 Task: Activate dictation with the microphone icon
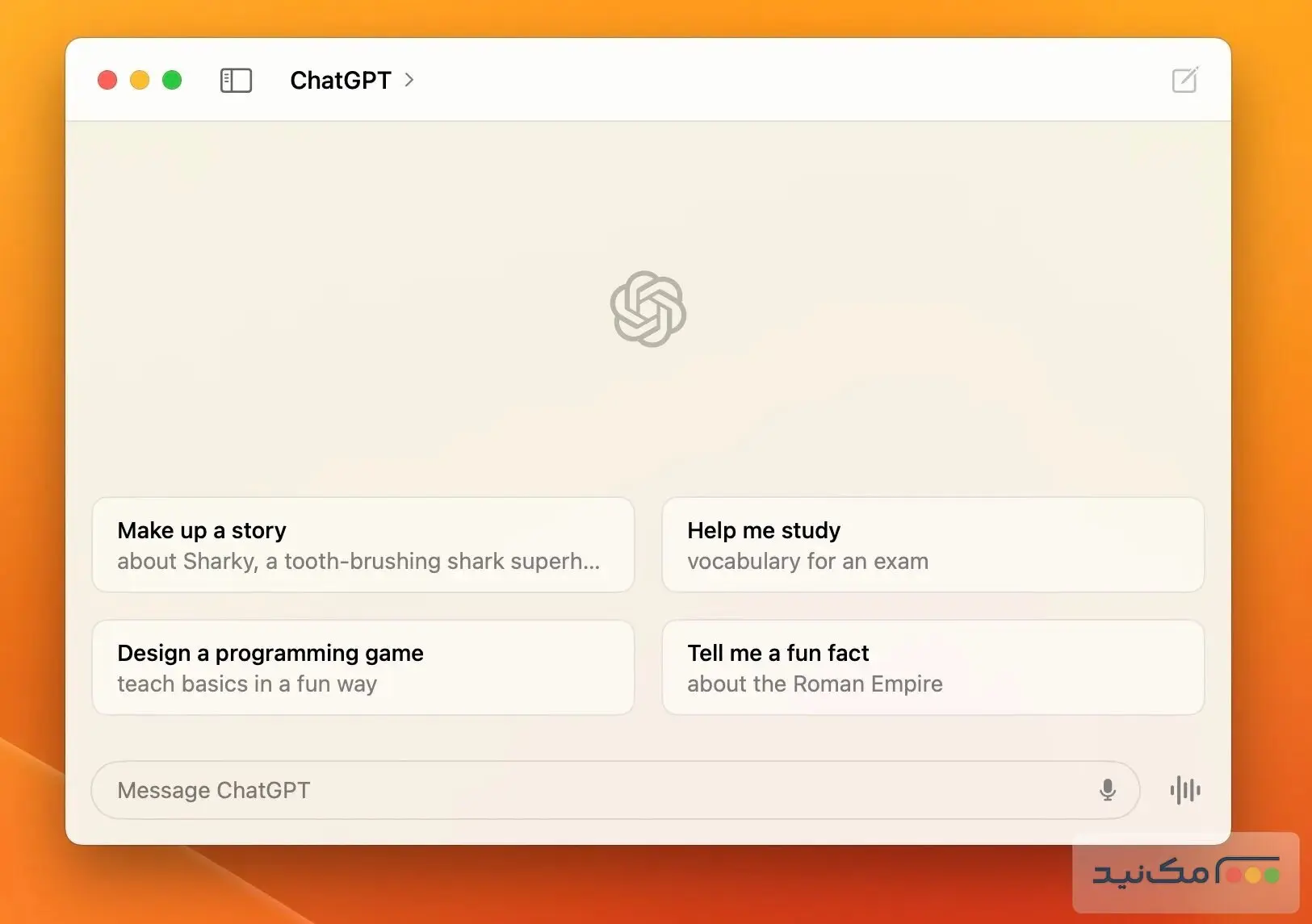tap(1108, 790)
